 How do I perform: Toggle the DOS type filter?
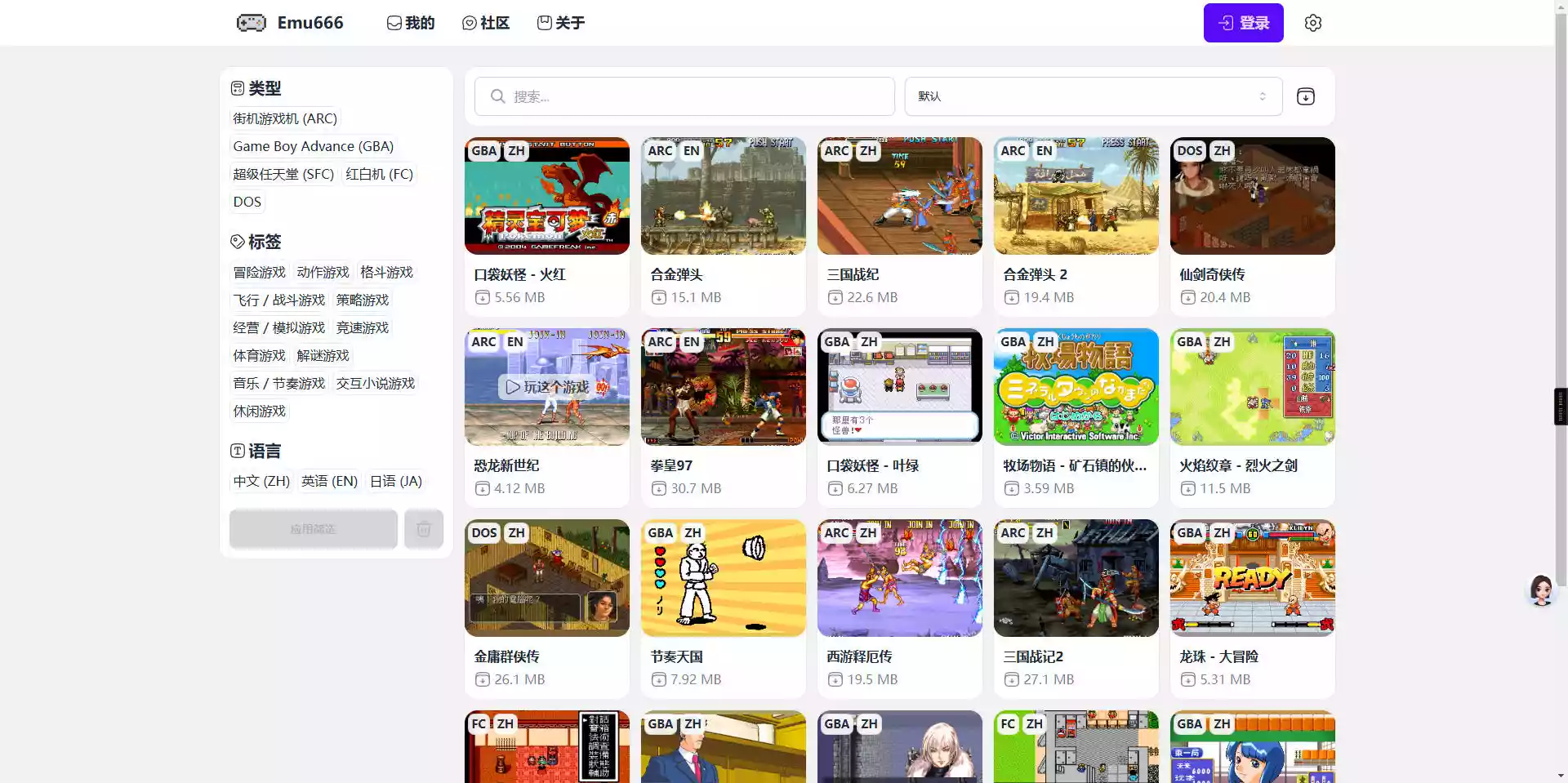coord(247,202)
